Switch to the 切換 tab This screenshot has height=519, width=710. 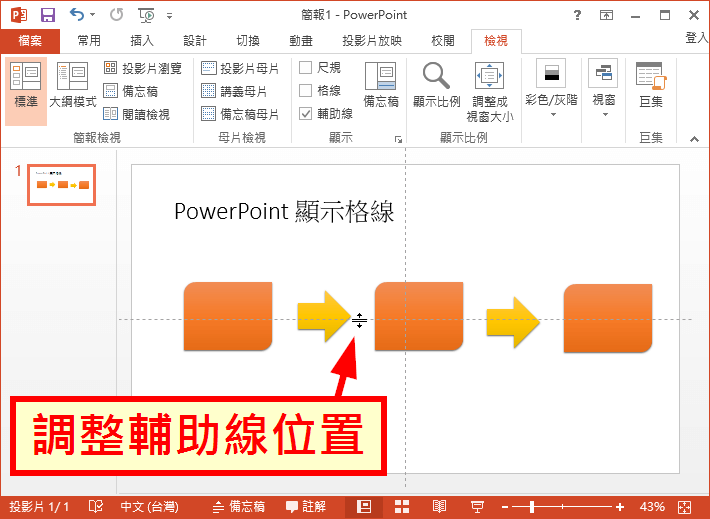[x=248, y=41]
